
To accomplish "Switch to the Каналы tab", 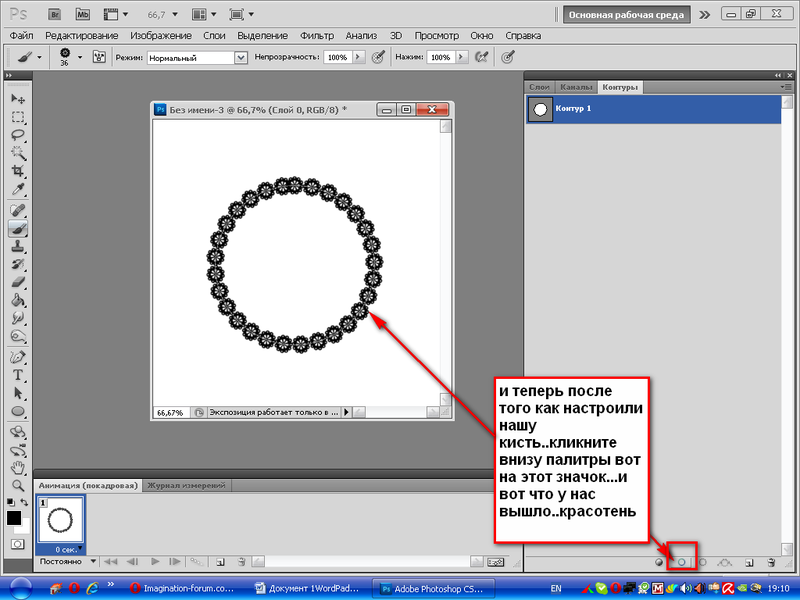I will click(576, 87).
